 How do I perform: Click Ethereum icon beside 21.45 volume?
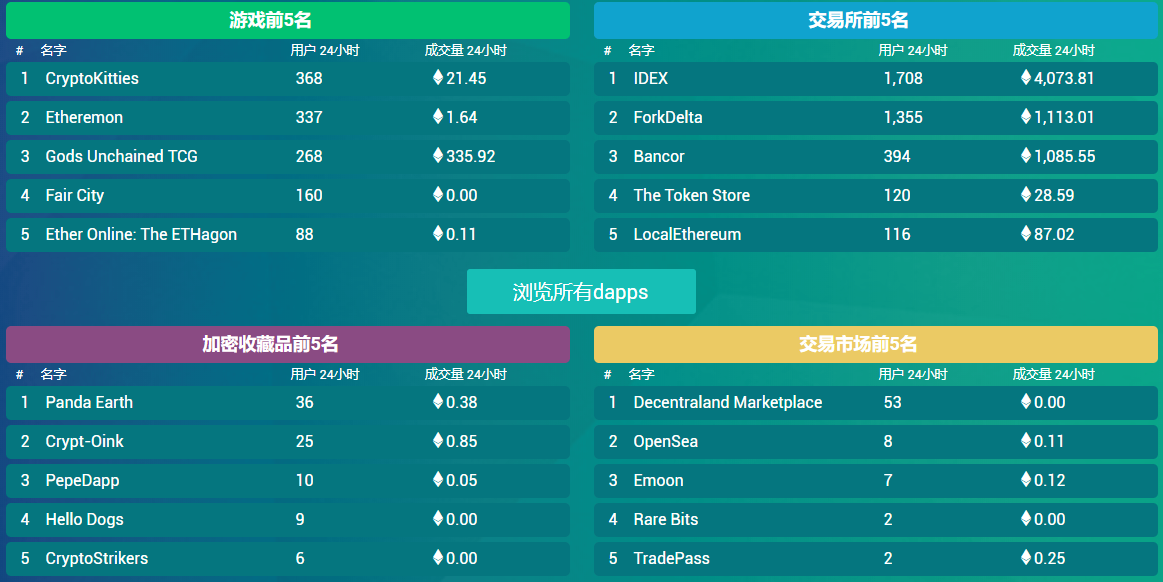point(438,77)
